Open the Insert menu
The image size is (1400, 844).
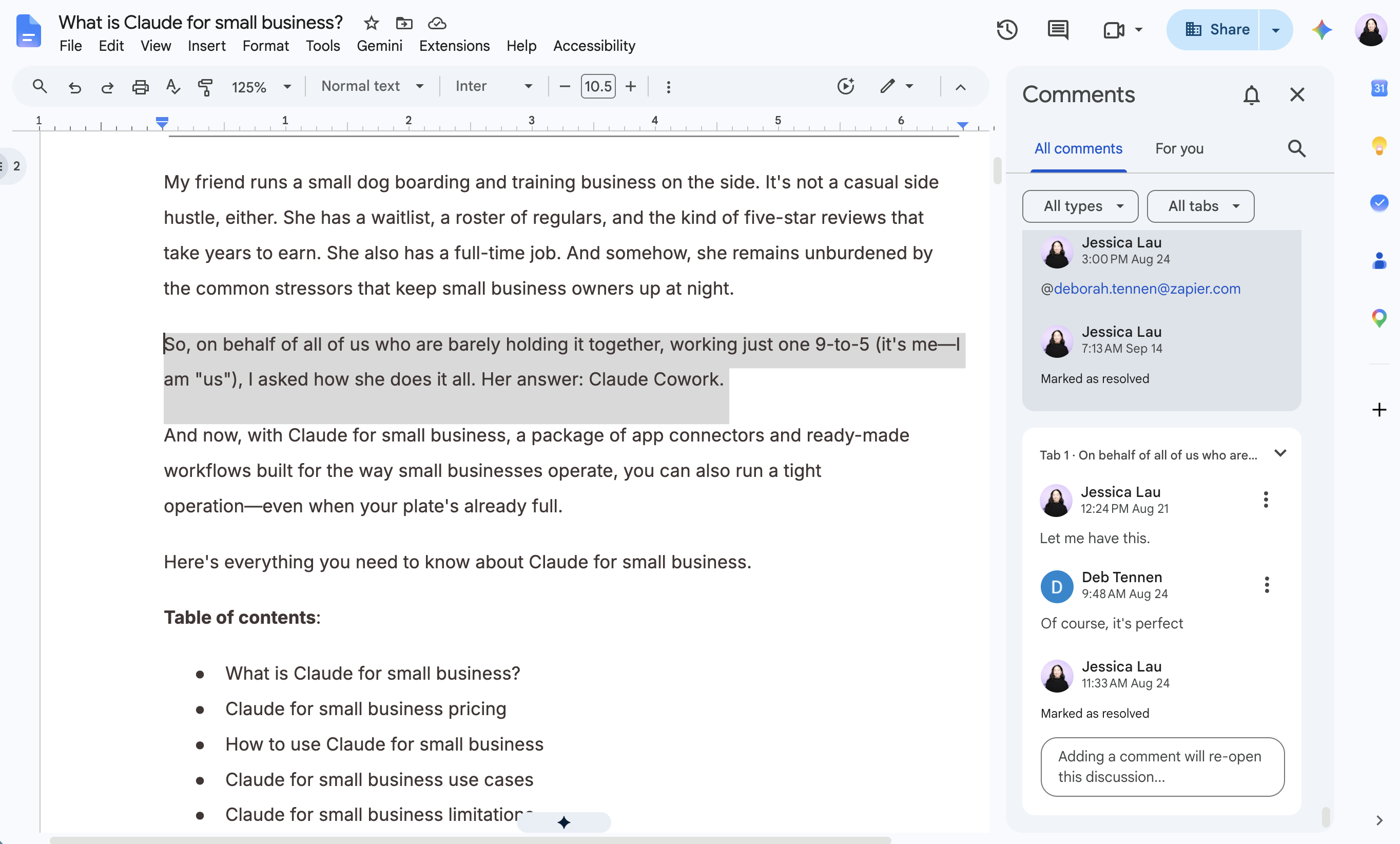click(206, 46)
